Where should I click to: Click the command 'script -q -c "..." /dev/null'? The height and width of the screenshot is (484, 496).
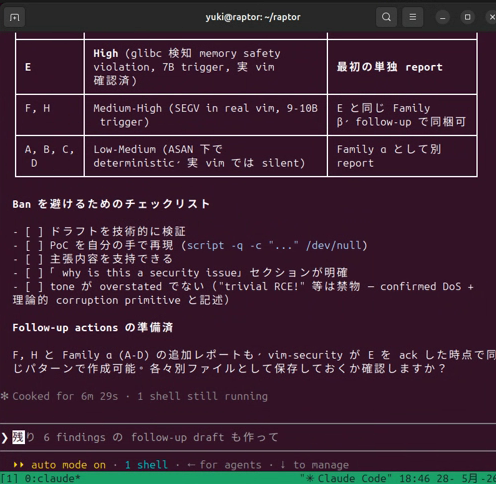(x=274, y=245)
